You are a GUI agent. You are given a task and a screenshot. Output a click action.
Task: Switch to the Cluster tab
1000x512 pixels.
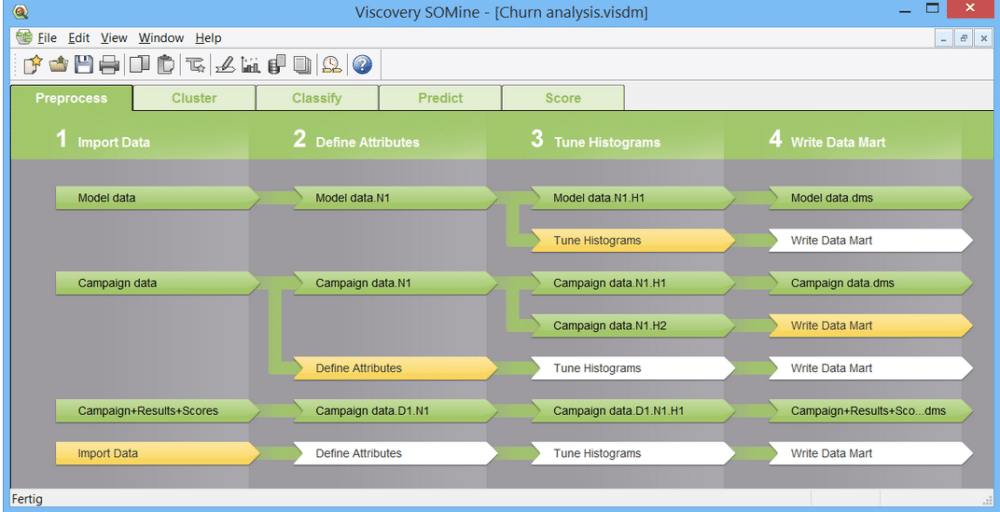tap(194, 98)
